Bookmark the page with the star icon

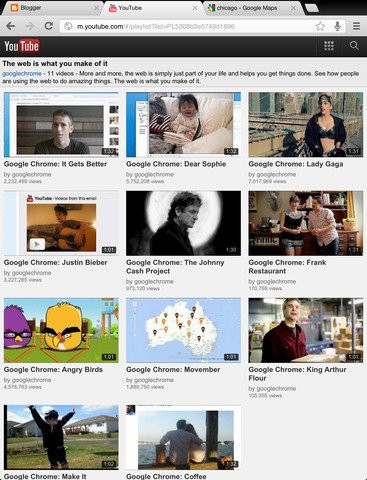(x=320, y=26)
